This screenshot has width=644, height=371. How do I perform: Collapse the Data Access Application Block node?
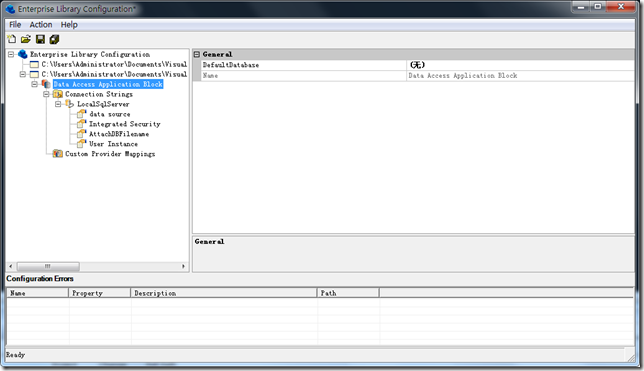34,84
